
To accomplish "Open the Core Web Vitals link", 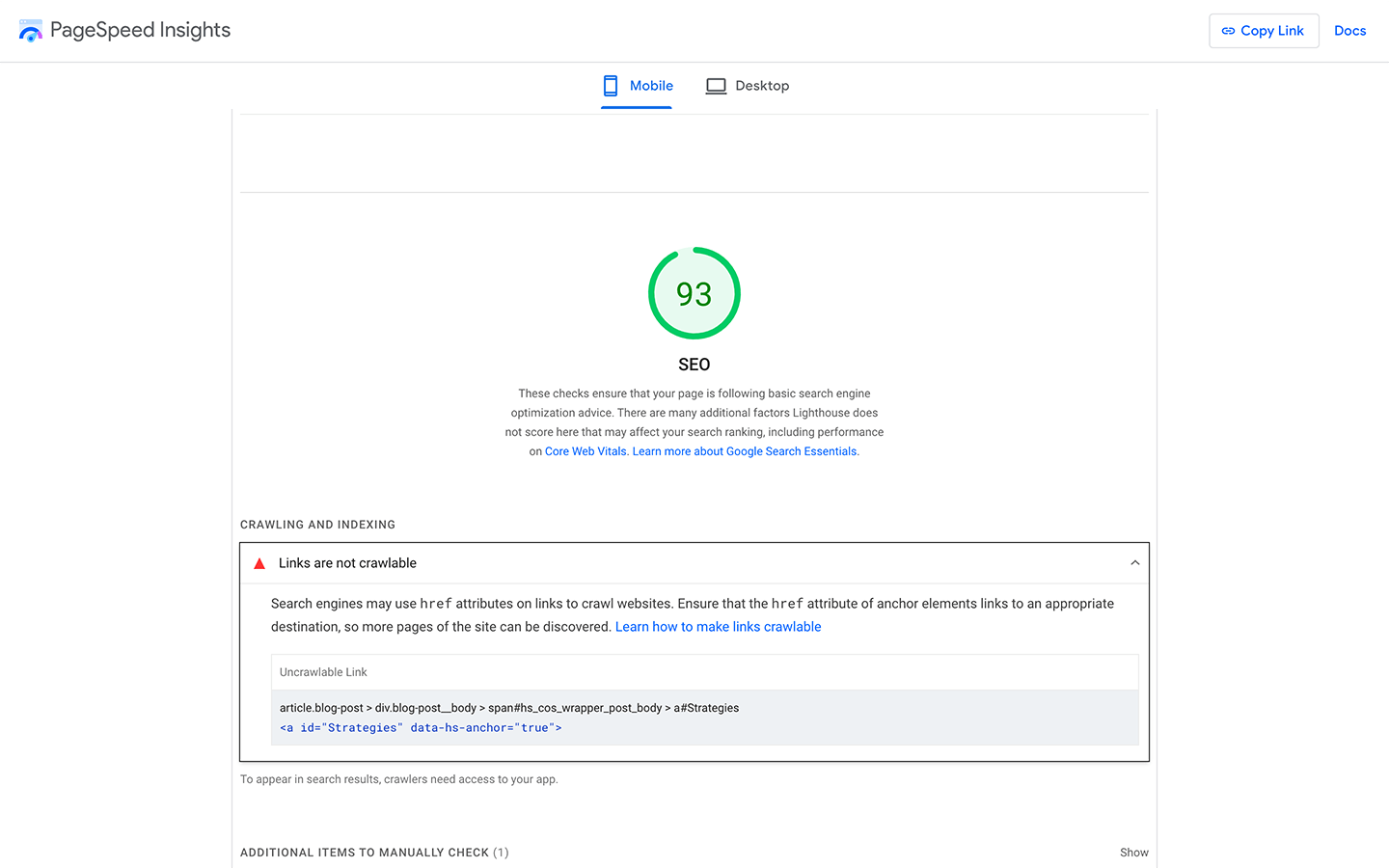I will 586,451.
